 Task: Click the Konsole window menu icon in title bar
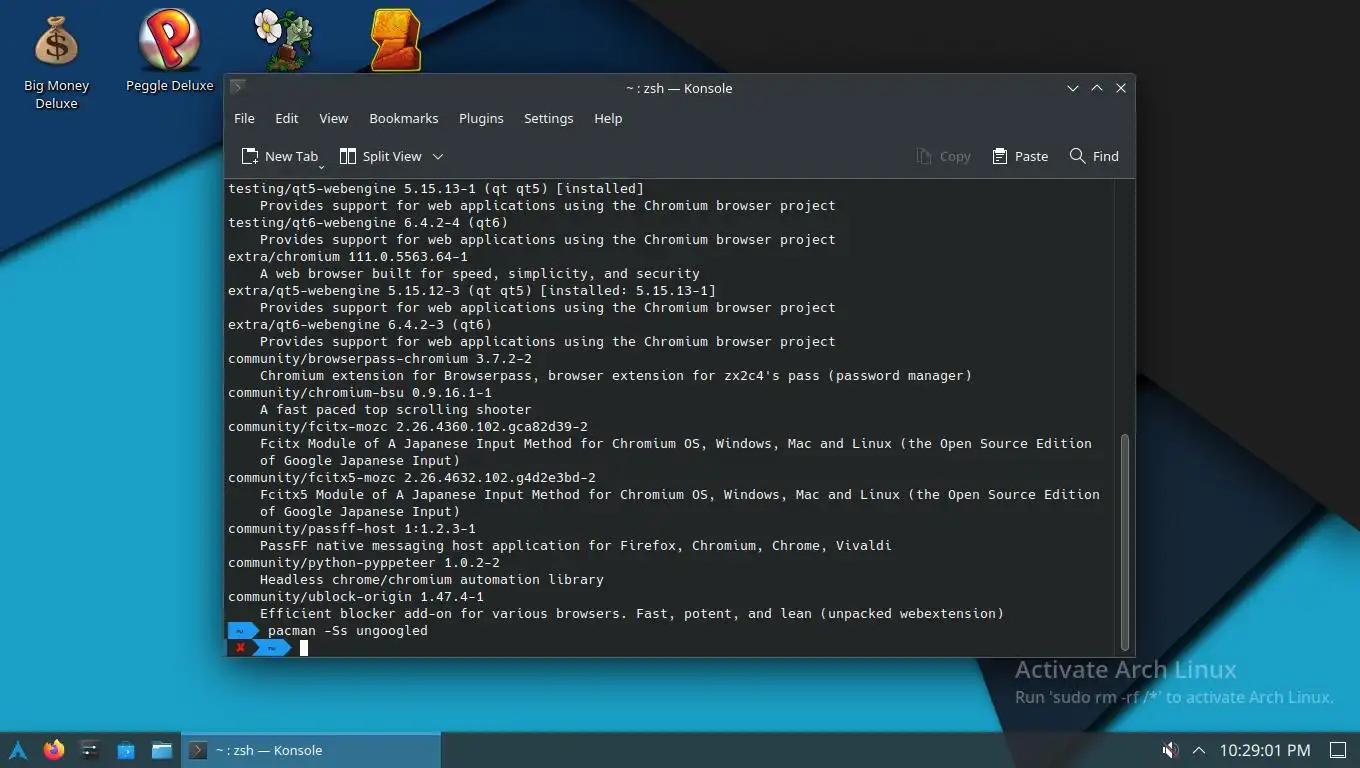coord(238,88)
